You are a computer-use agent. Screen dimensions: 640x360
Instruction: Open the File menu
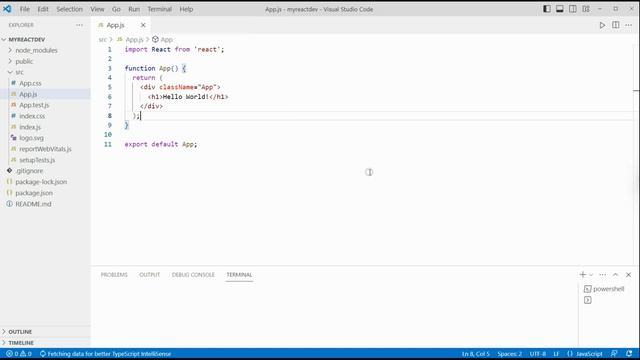pos(24,9)
